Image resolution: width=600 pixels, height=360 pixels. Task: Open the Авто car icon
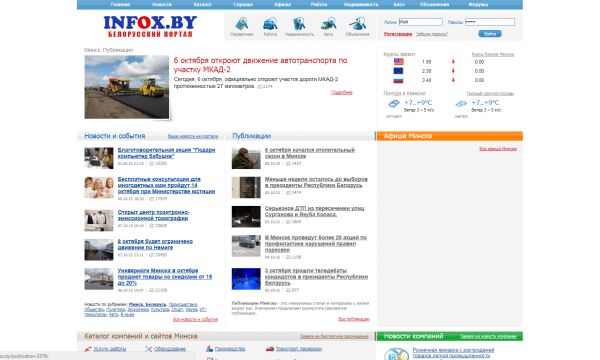(328, 24)
